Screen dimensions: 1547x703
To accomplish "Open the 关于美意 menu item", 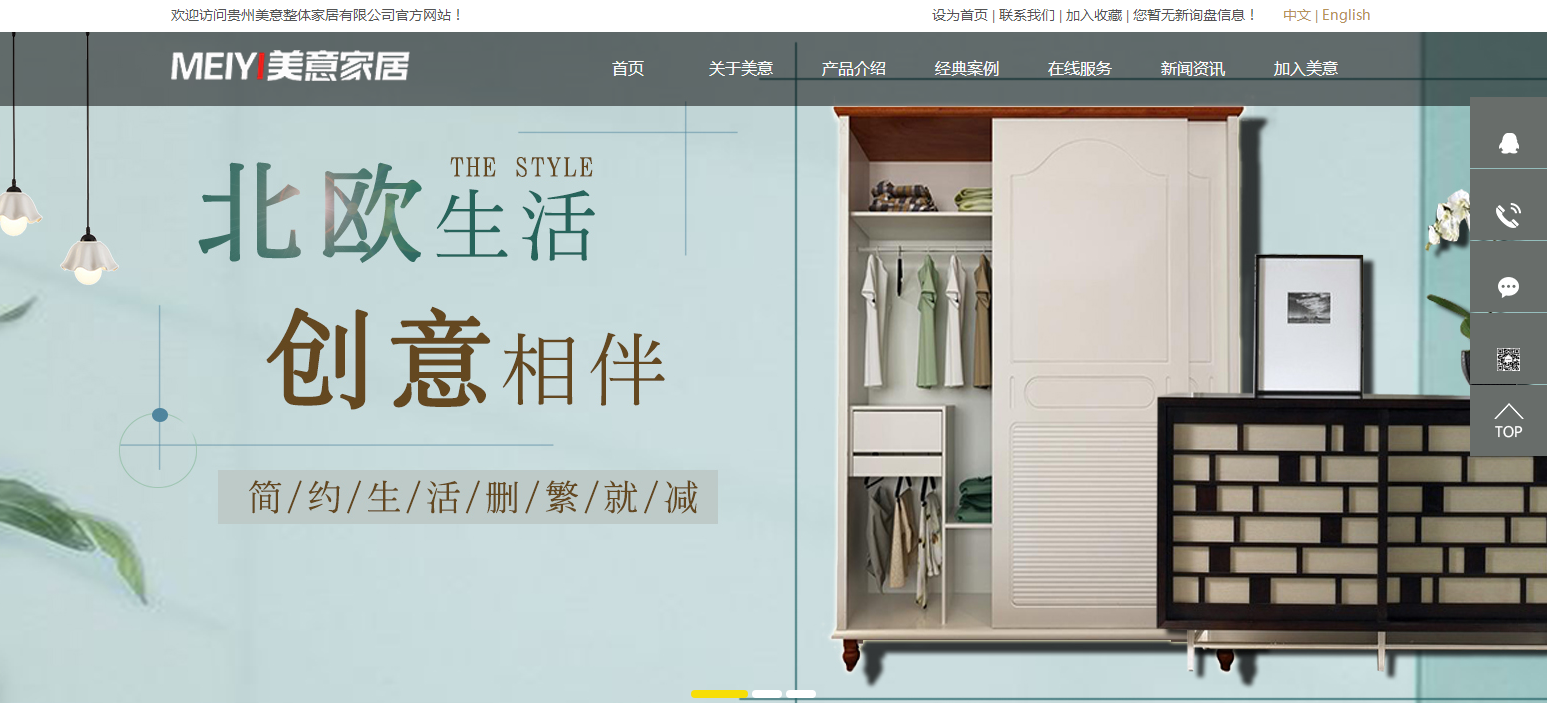I will click(741, 69).
